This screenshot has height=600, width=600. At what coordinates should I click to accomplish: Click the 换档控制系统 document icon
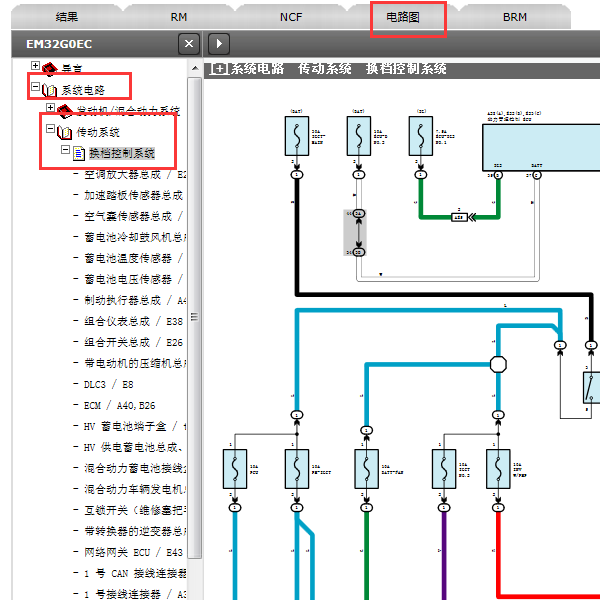tap(78, 153)
